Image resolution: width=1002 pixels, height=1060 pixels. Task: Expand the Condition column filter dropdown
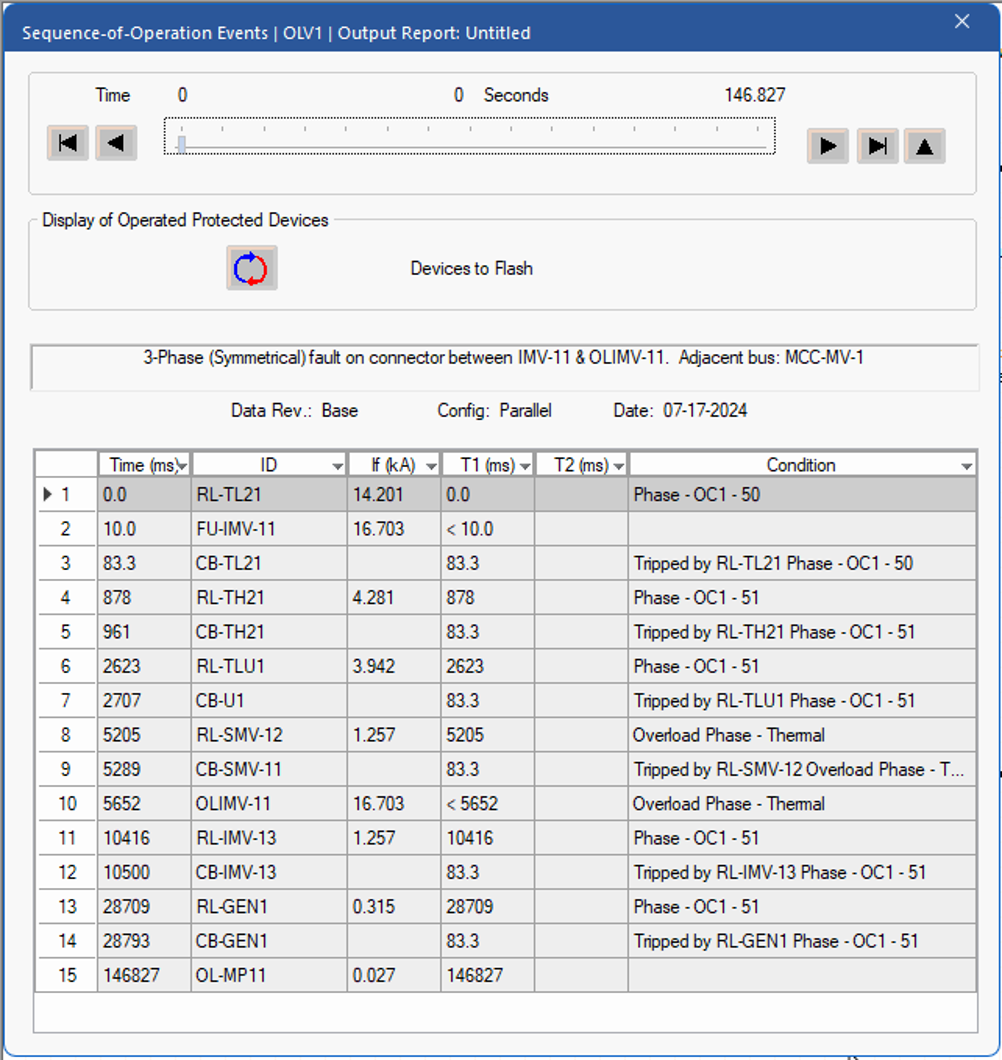966,467
